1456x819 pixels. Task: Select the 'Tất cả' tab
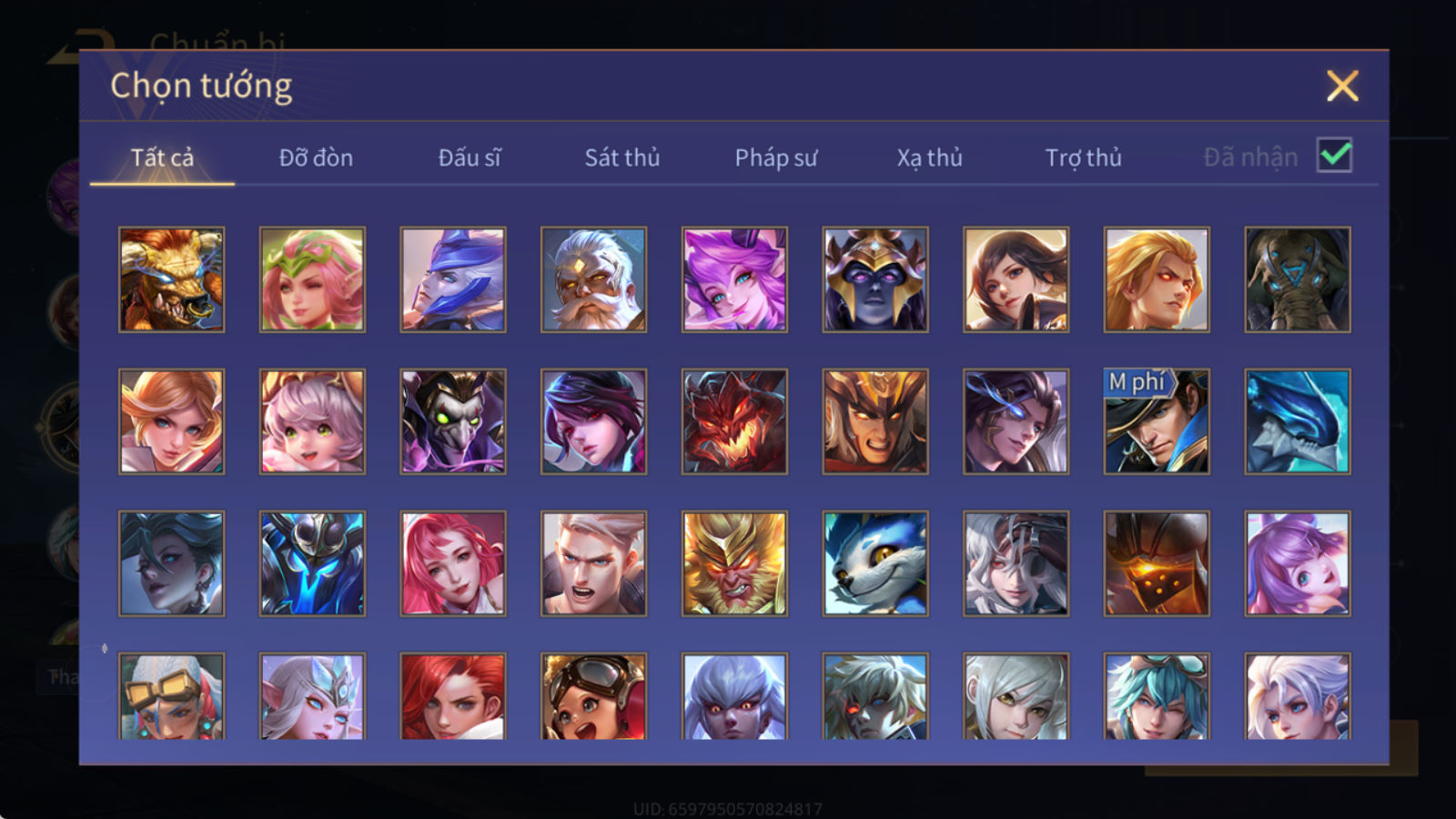[x=162, y=157]
